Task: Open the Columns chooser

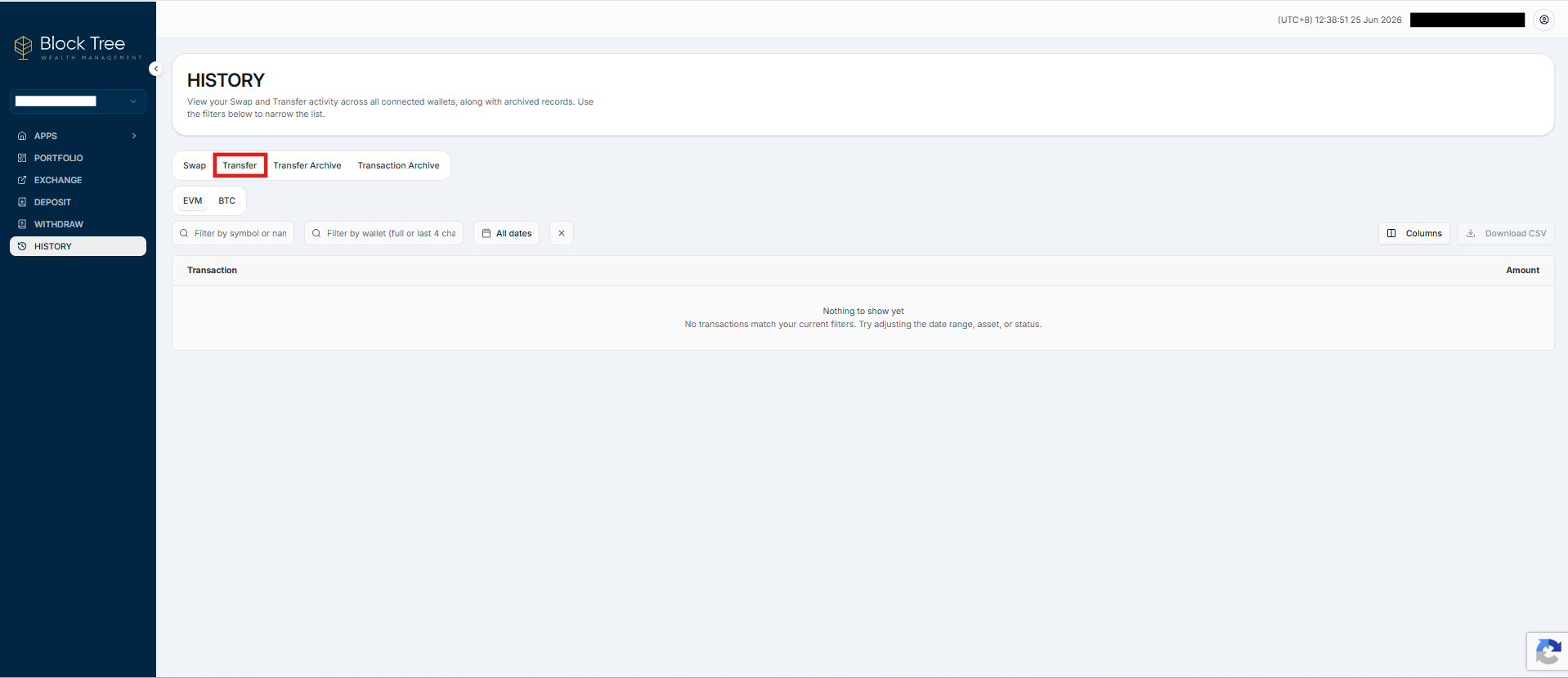Action: pos(1414,233)
